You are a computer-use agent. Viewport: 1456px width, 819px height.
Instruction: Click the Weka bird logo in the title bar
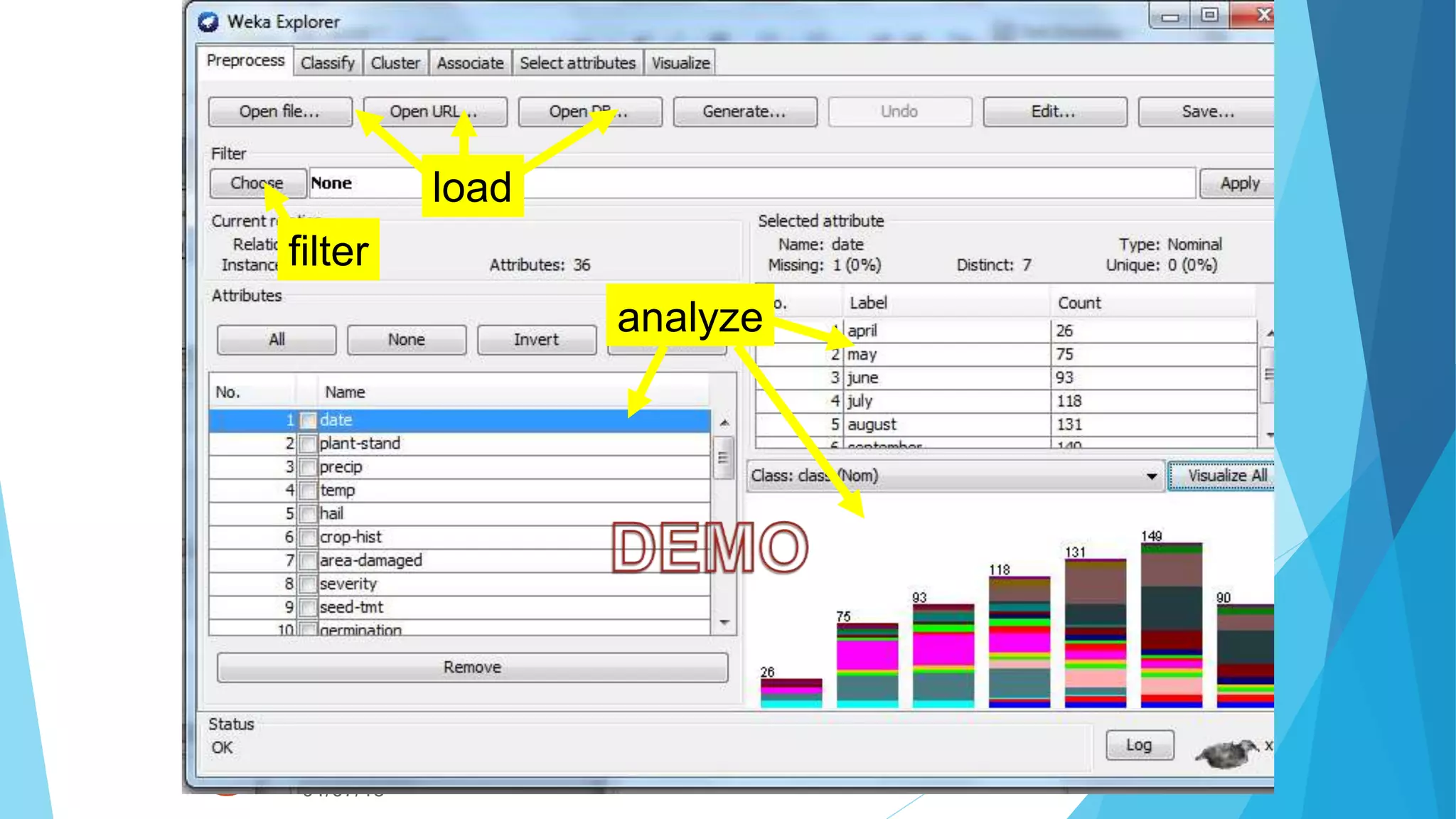point(208,22)
